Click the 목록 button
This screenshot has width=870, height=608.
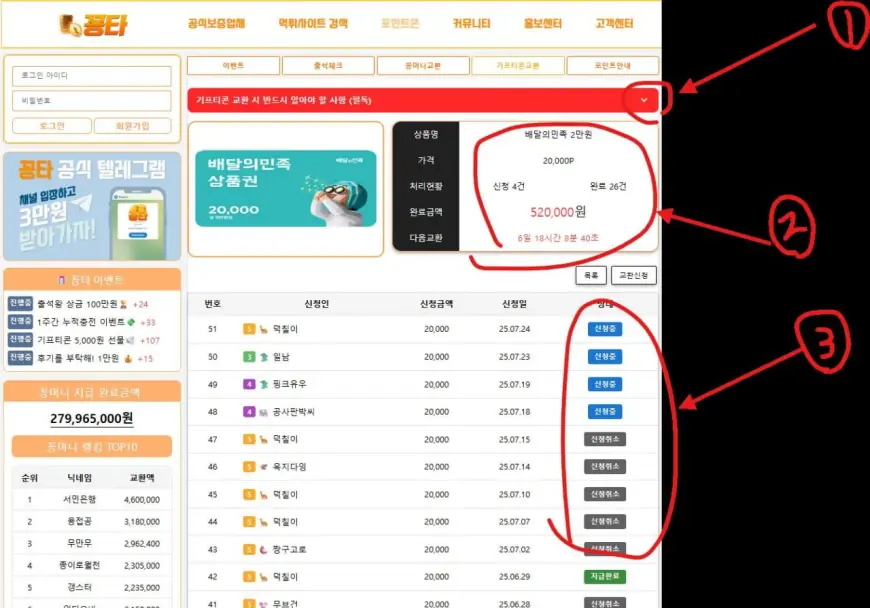590,275
